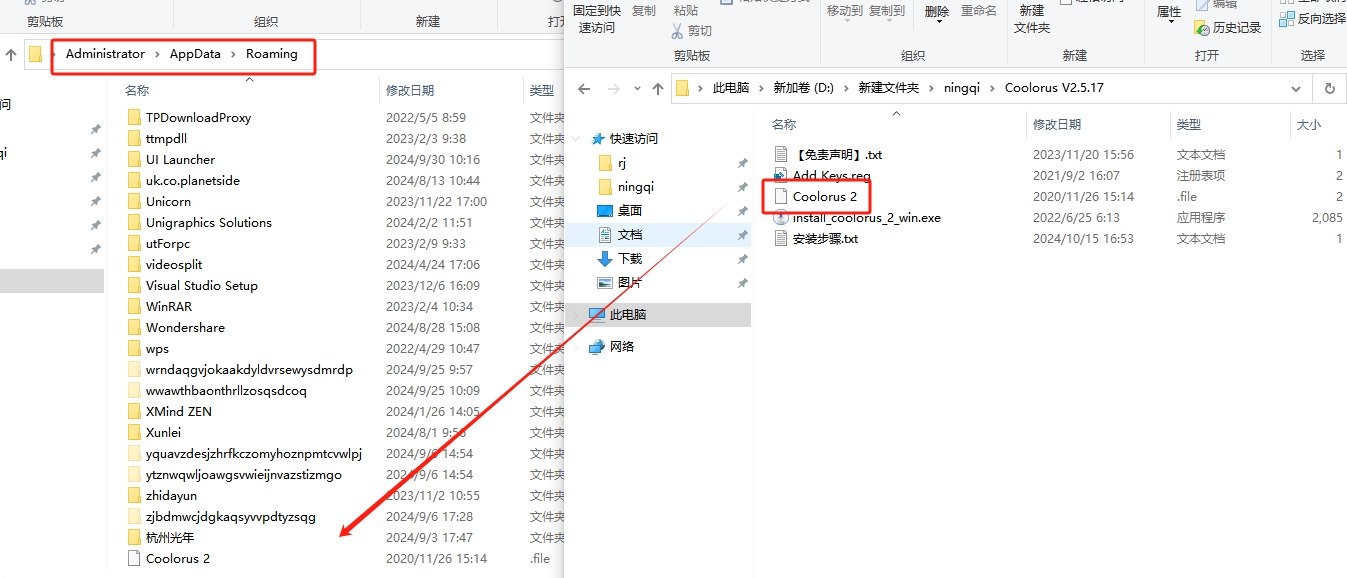Image resolution: width=1347 pixels, height=578 pixels.
Task: Open the chevron after 新加卷 (D:) in the breadcrumb
Action: click(x=846, y=88)
